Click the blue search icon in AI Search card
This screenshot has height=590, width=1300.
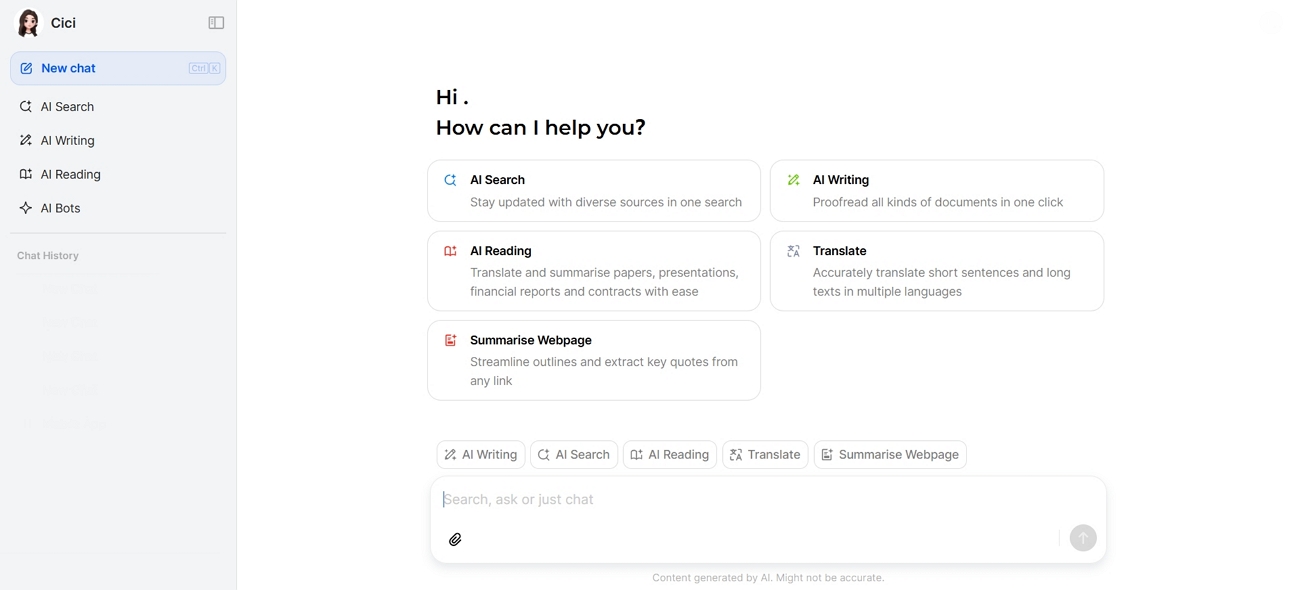click(450, 180)
